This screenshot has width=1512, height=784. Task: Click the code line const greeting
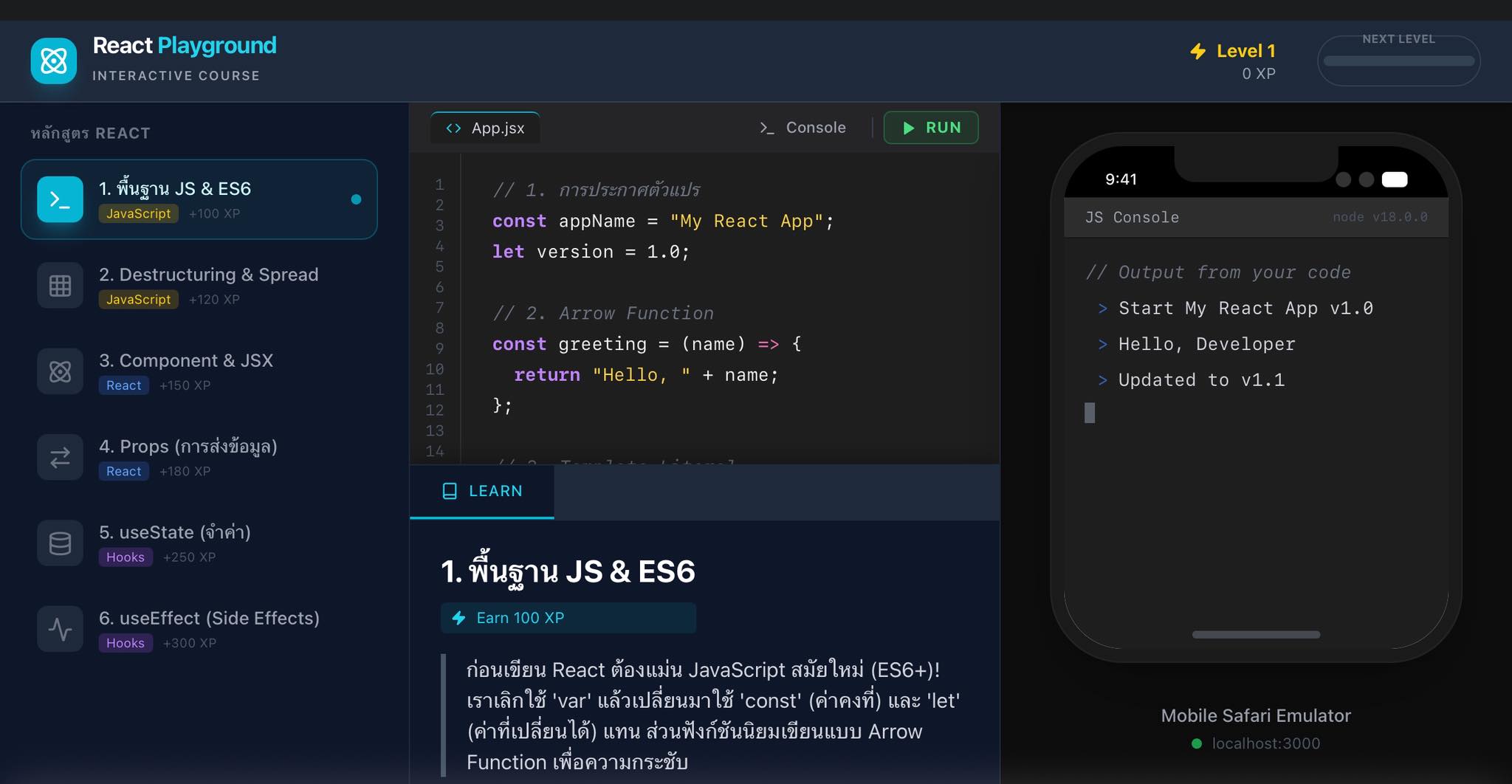tap(647, 344)
